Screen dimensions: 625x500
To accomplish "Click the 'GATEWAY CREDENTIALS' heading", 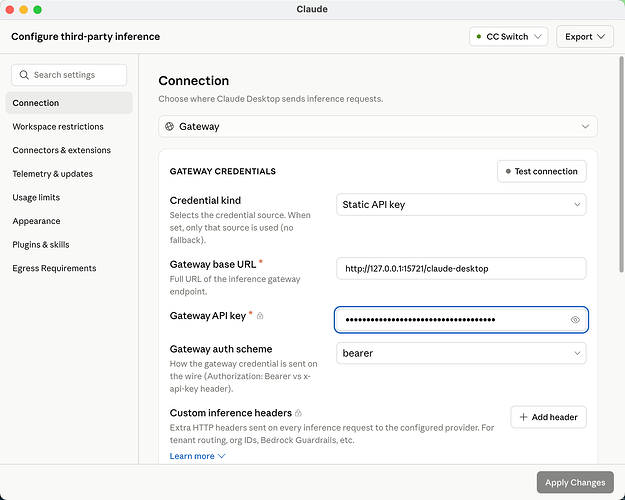I will pos(222,171).
